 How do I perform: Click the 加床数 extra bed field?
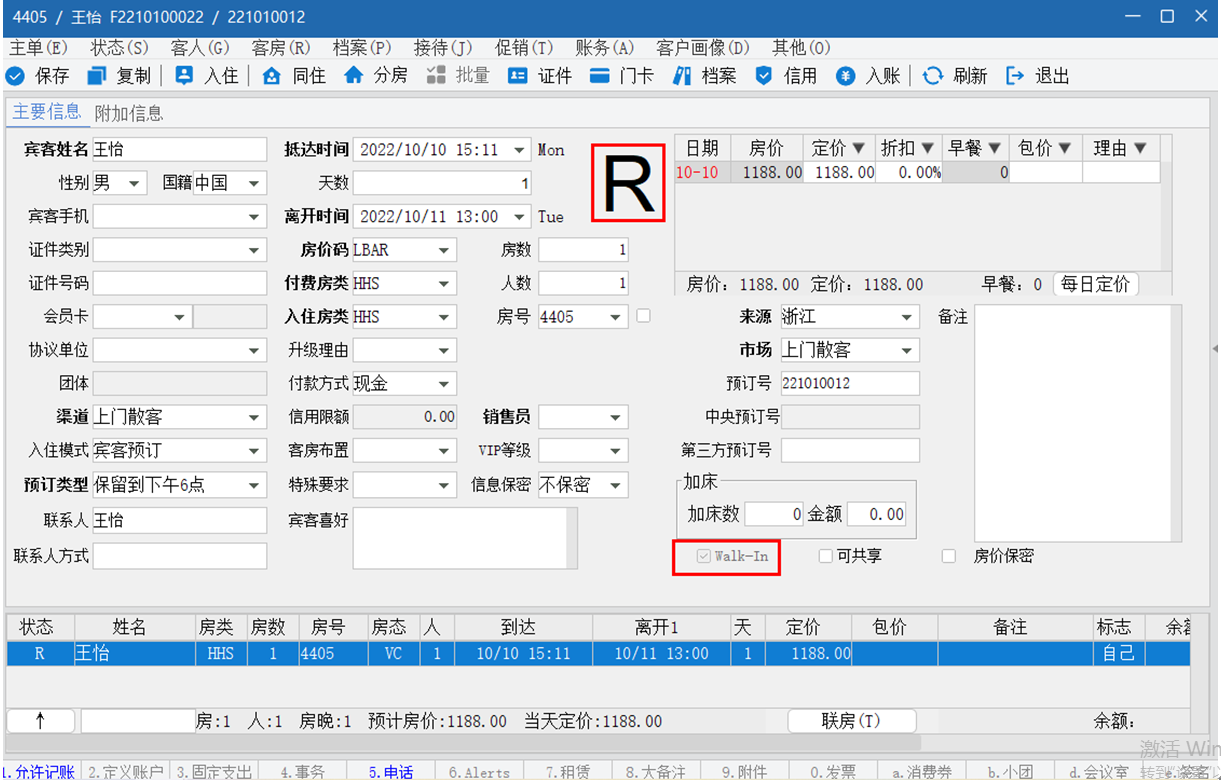tap(774, 514)
